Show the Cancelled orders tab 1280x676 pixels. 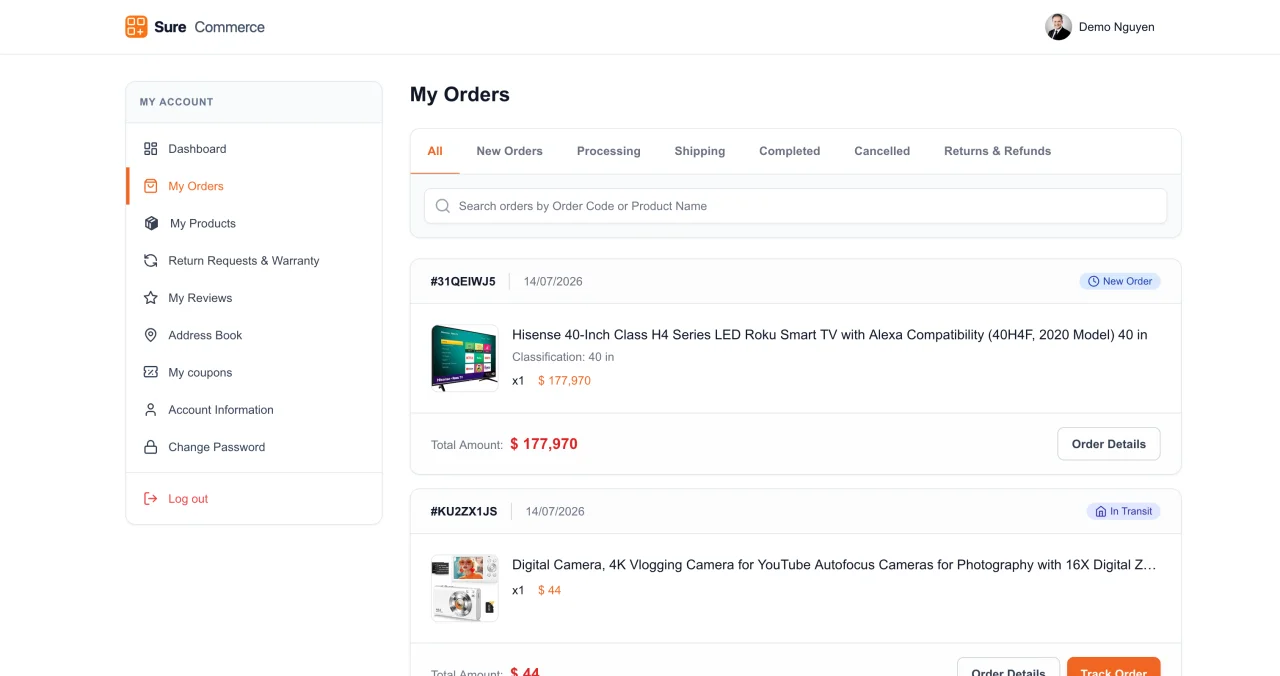[x=882, y=151]
